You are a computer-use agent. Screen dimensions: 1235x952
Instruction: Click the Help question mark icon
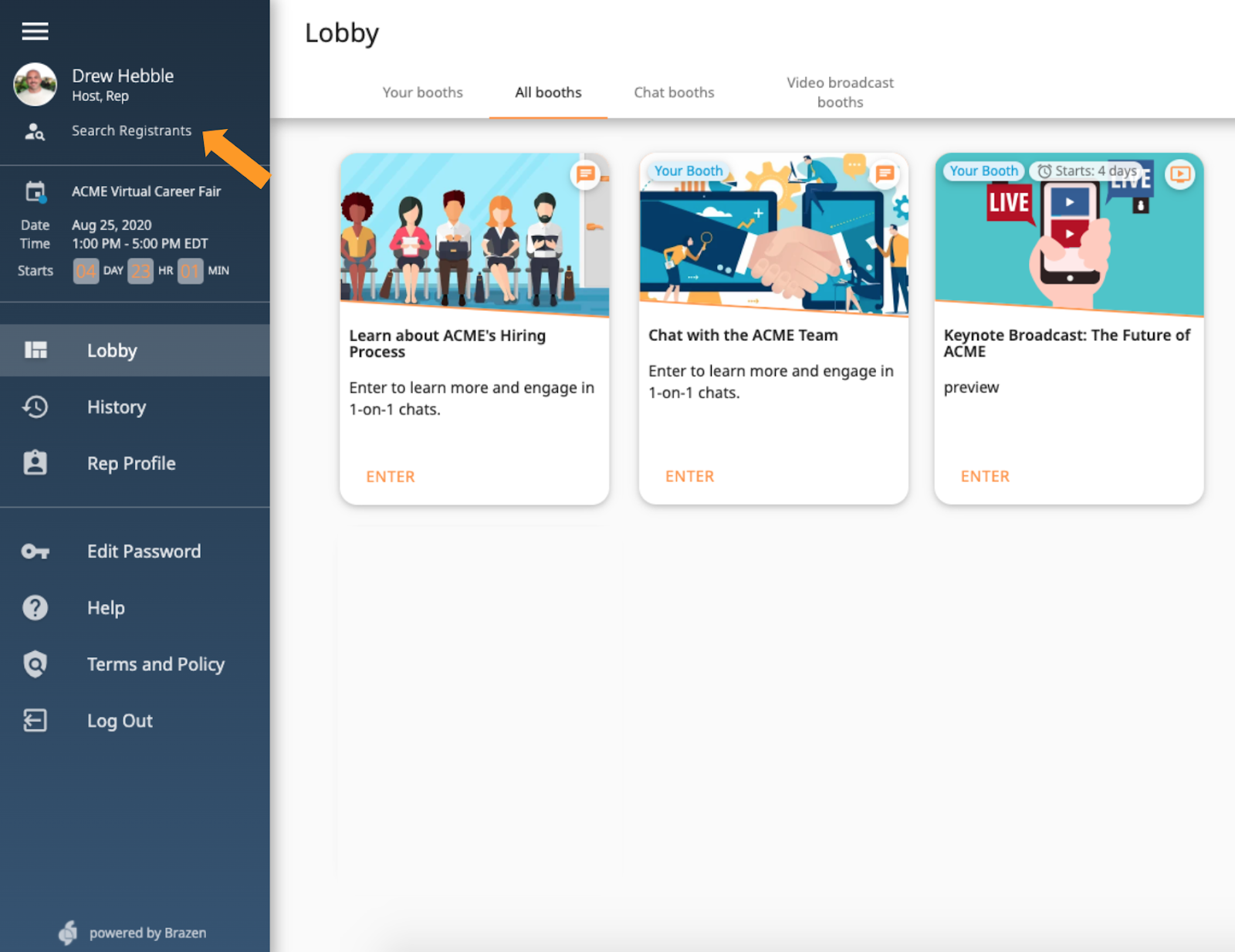tap(36, 608)
